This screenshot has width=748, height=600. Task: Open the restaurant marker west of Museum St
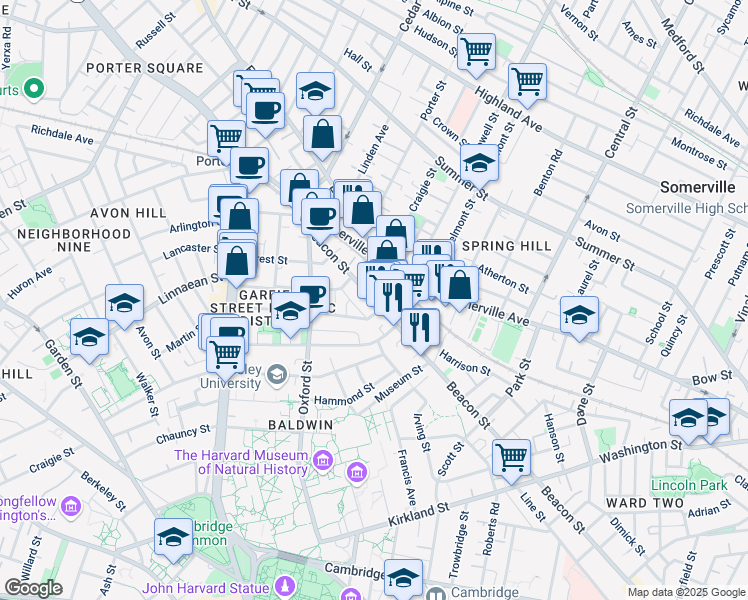(394, 299)
